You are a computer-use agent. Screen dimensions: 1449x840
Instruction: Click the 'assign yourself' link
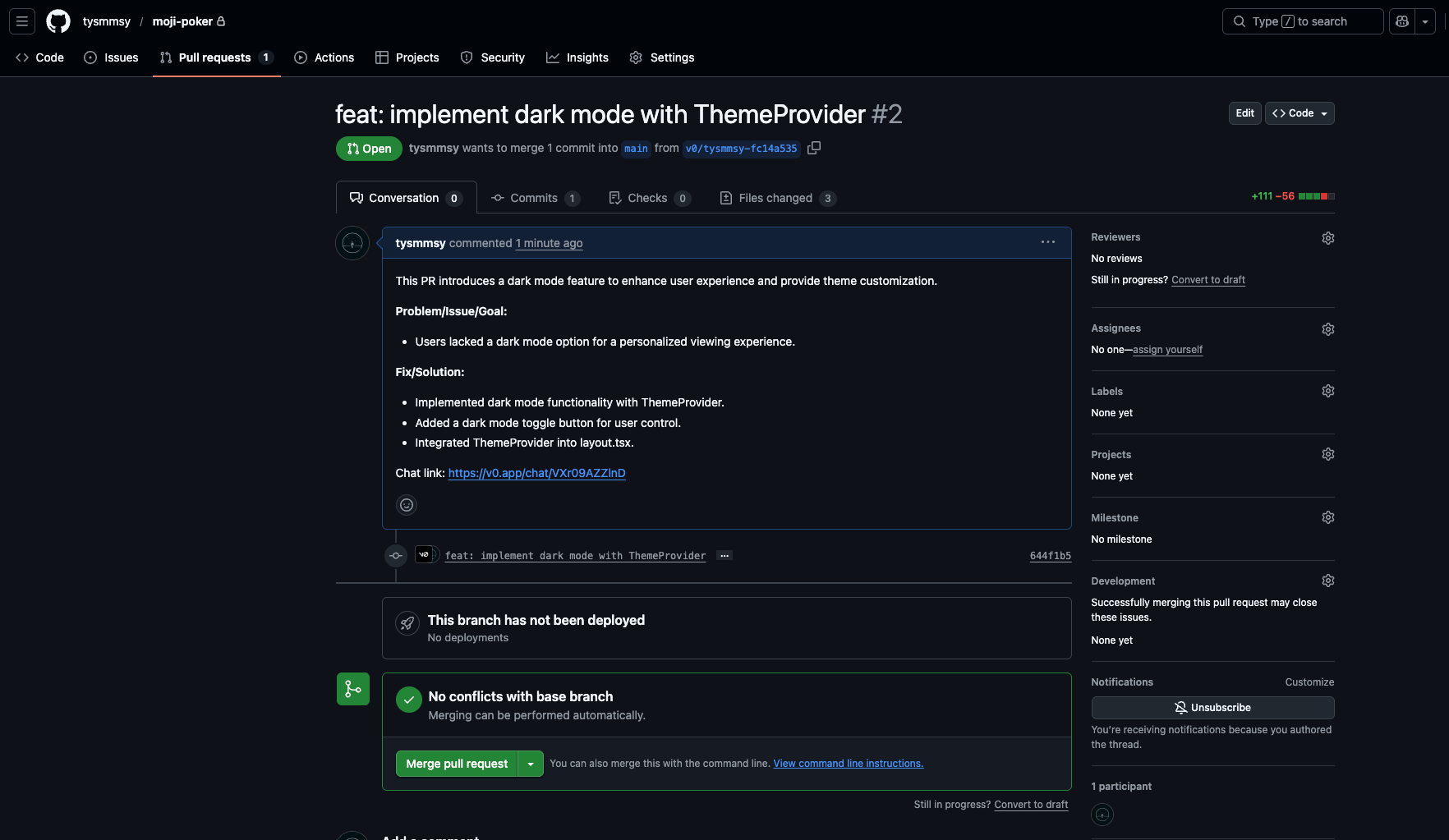coord(1167,350)
